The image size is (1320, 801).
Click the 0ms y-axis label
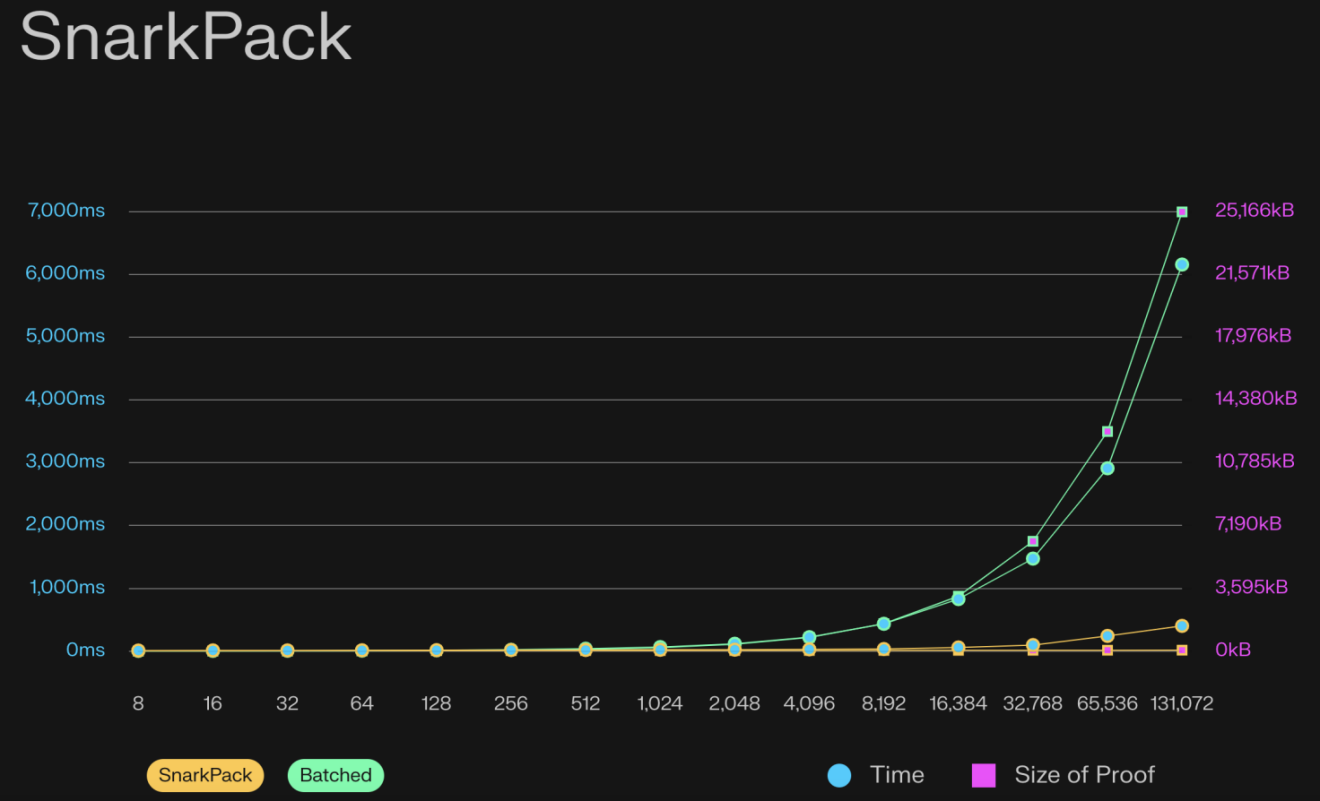pyautogui.click(x=86, y=650)
